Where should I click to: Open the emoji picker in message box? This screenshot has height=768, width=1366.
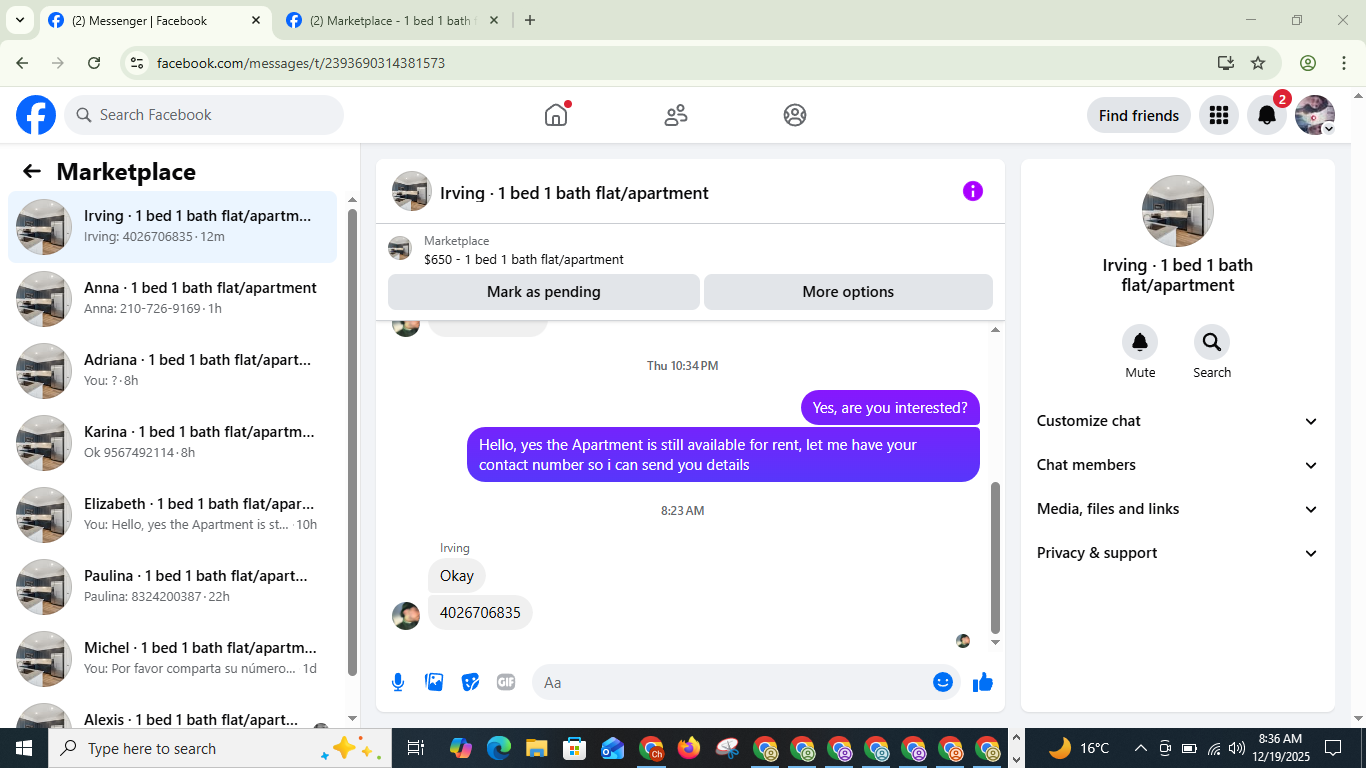pyautogui.click(x=943, y=682)
